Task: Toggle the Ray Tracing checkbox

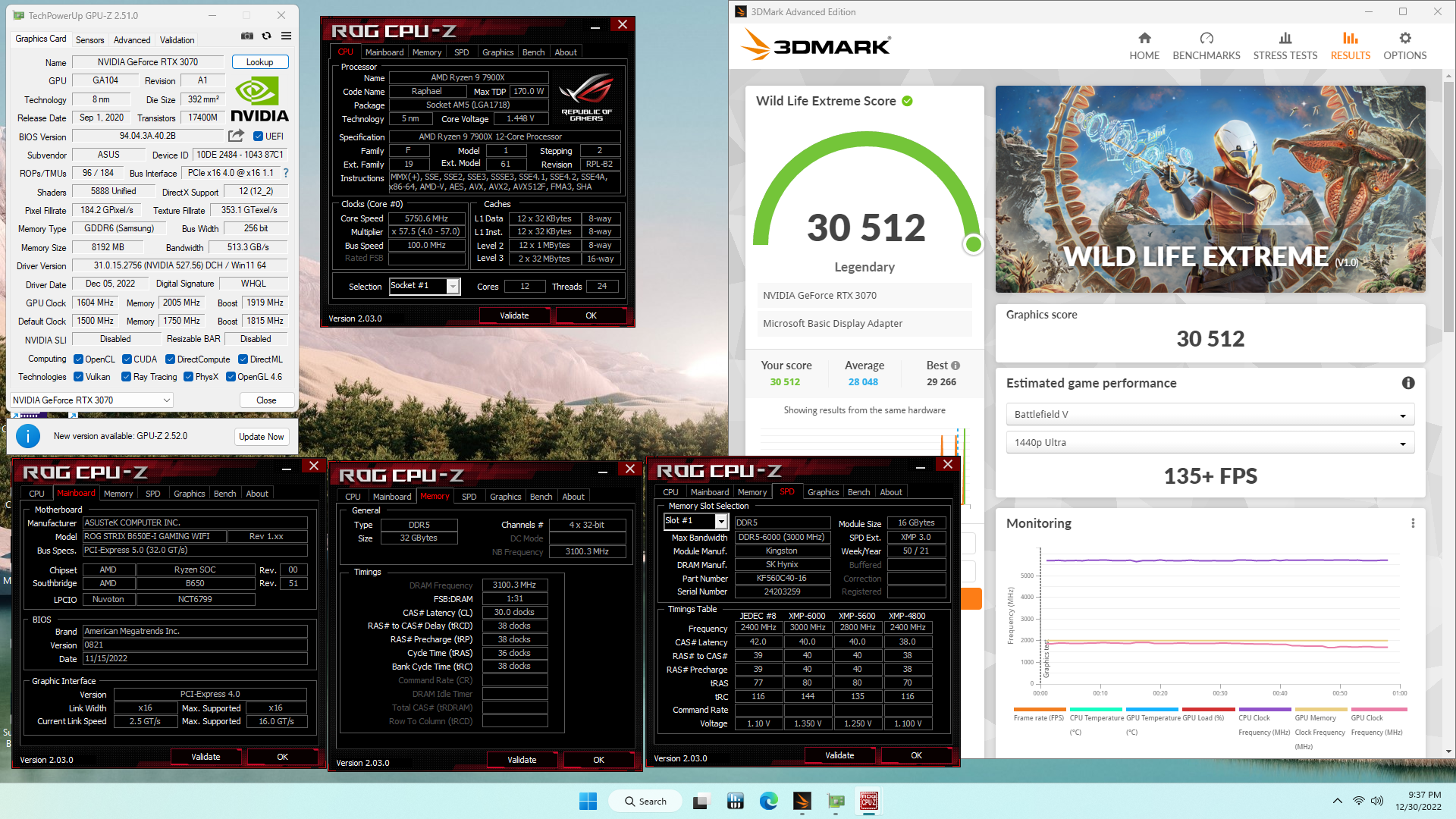Action: pyautogui.click(x=126, y=377)
